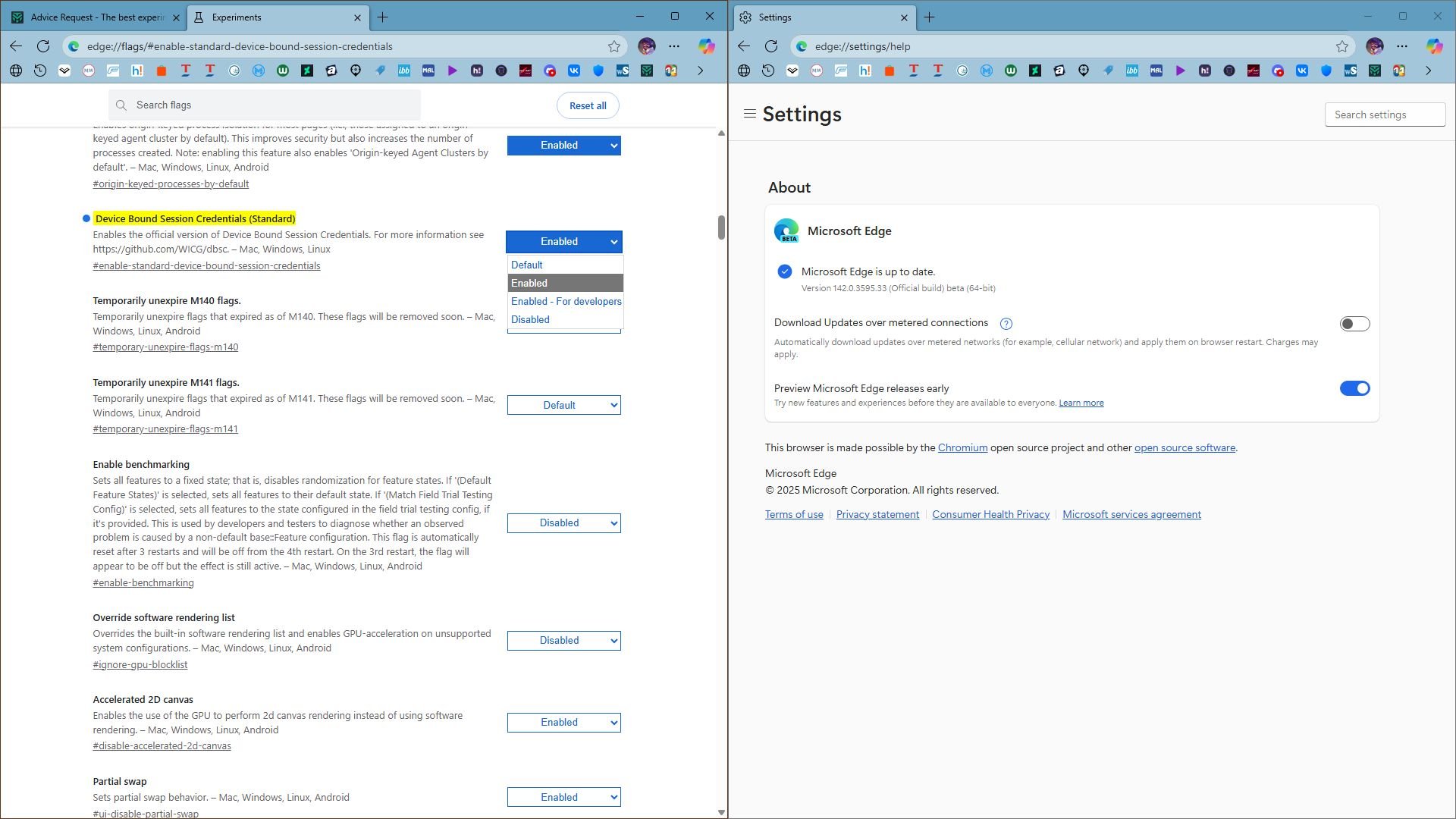Favorite the edge://settings/help page with the star icon
Screen dimensions: 1456x819
pyautogui.click(x=1342, y=46)
